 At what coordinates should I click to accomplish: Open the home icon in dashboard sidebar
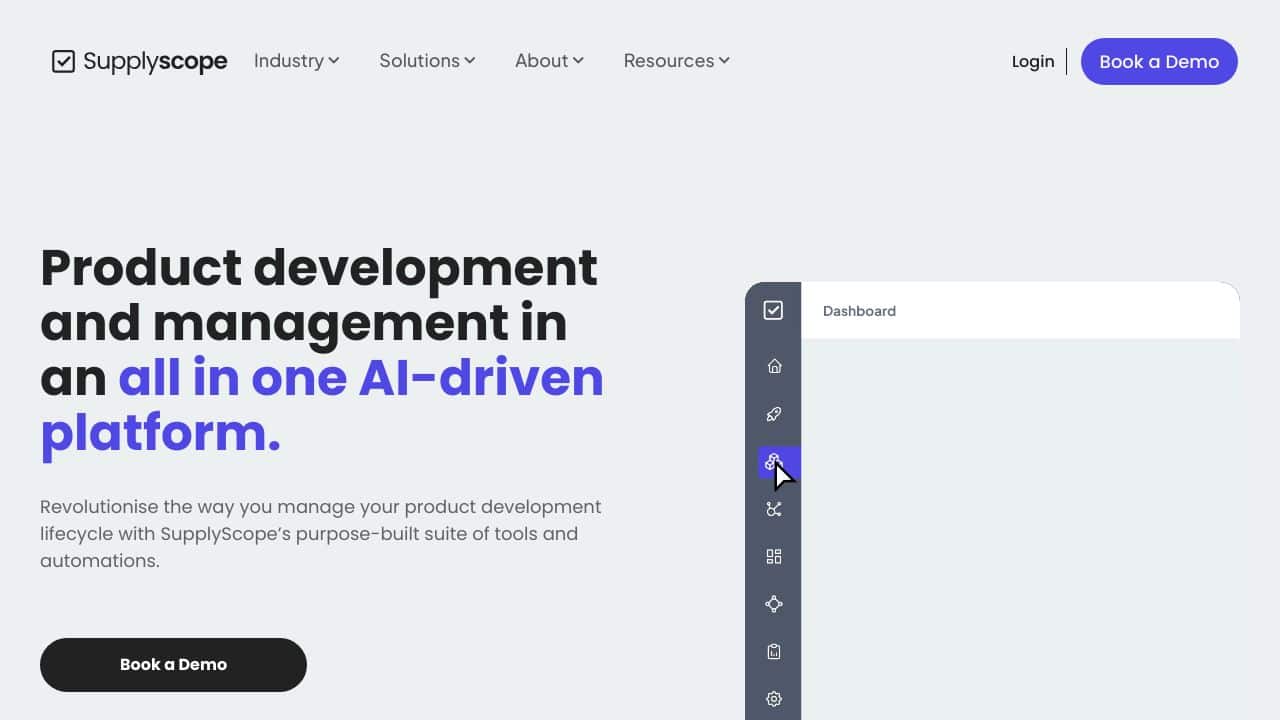click(774, 366)
